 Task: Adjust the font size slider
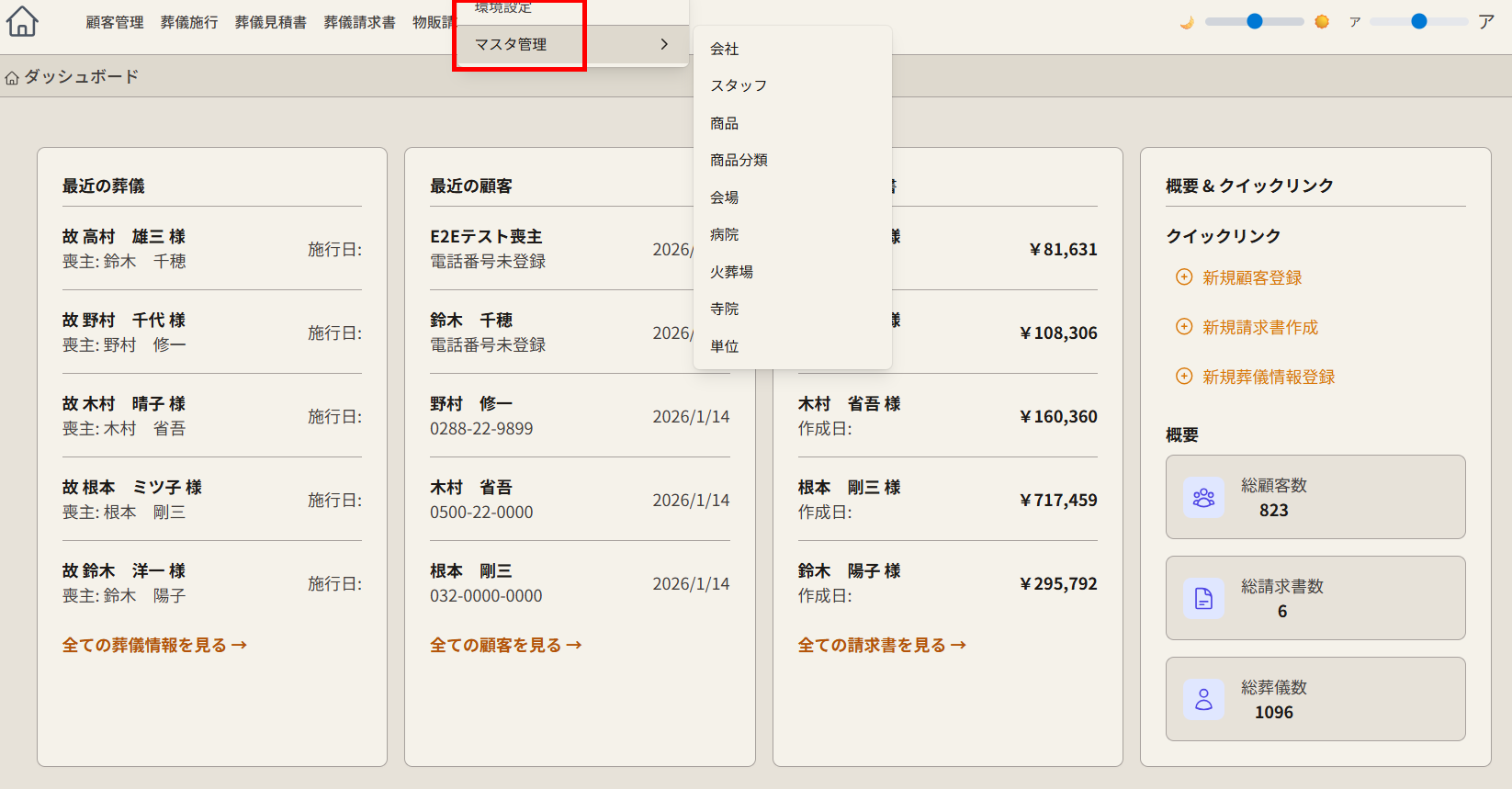(1418, 21)
